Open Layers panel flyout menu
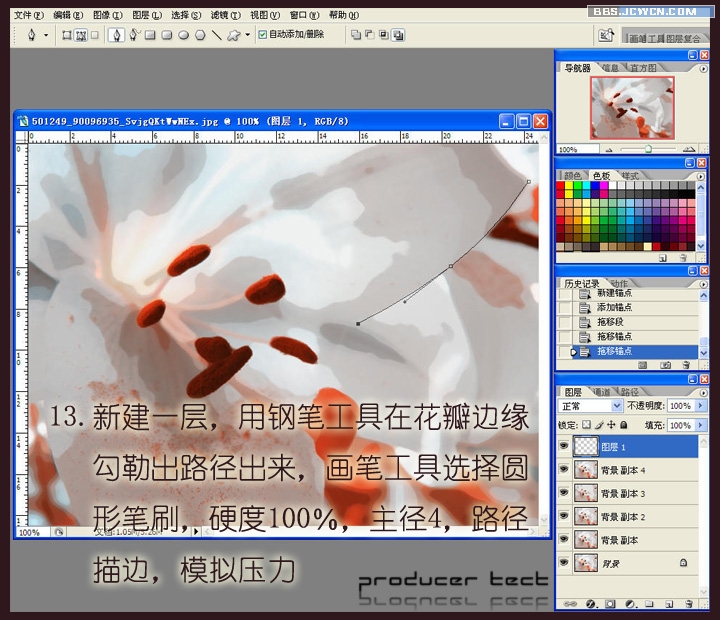The height and width of the screenshot is (620, 720). tap(703, 393)
